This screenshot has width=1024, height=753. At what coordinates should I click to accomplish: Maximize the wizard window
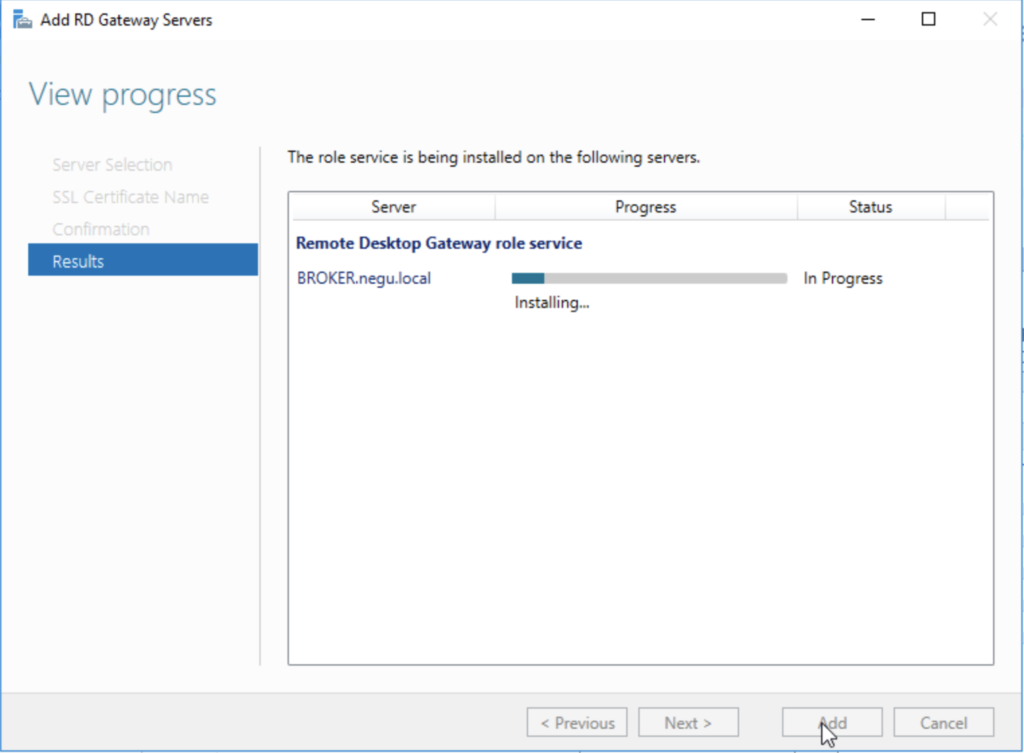[x=928, y=19]
